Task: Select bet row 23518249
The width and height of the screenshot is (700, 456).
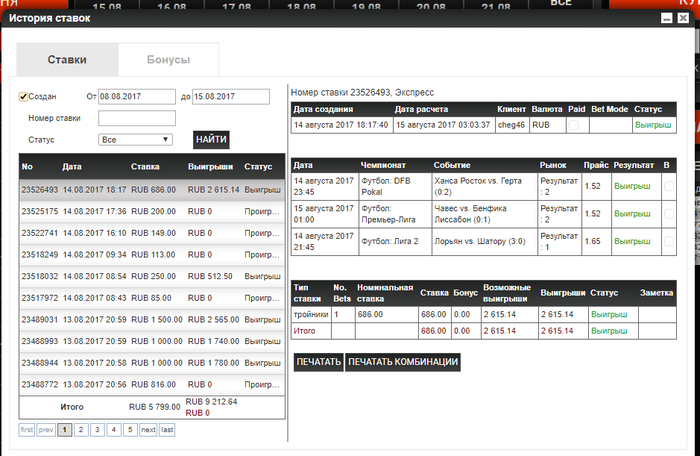Action: pyautogui.click(x=152, y=255)
